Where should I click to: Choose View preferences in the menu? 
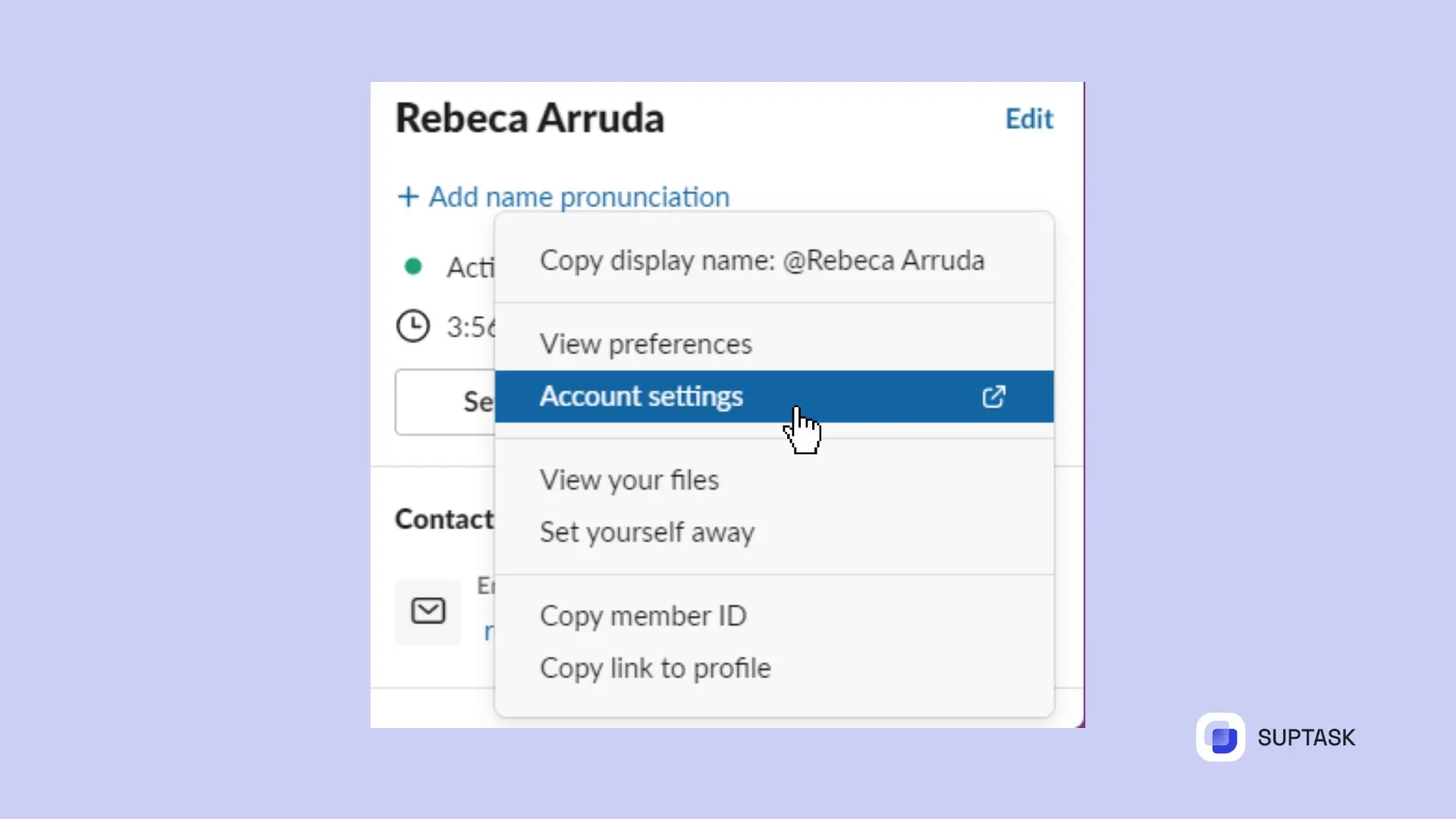[x=646, y=344]
